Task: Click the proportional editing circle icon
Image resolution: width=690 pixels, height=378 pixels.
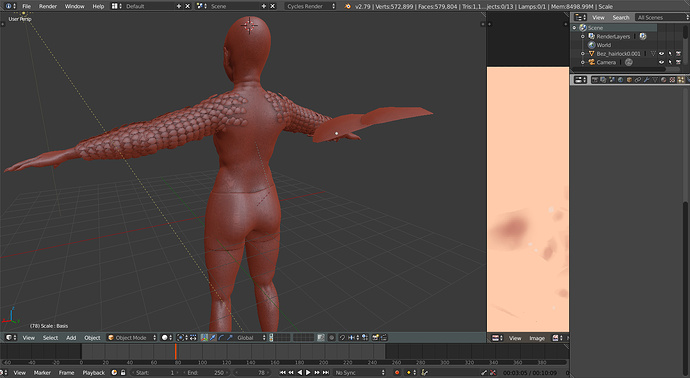Action: pos(331,338)
